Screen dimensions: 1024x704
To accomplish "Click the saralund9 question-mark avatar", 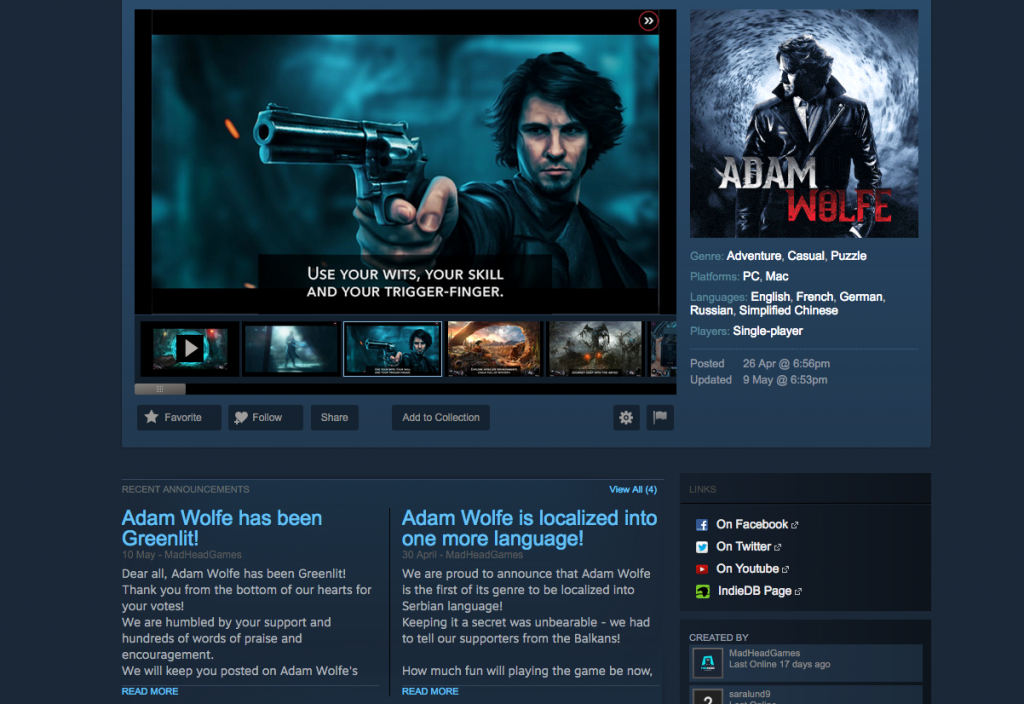I will (707, 696).
